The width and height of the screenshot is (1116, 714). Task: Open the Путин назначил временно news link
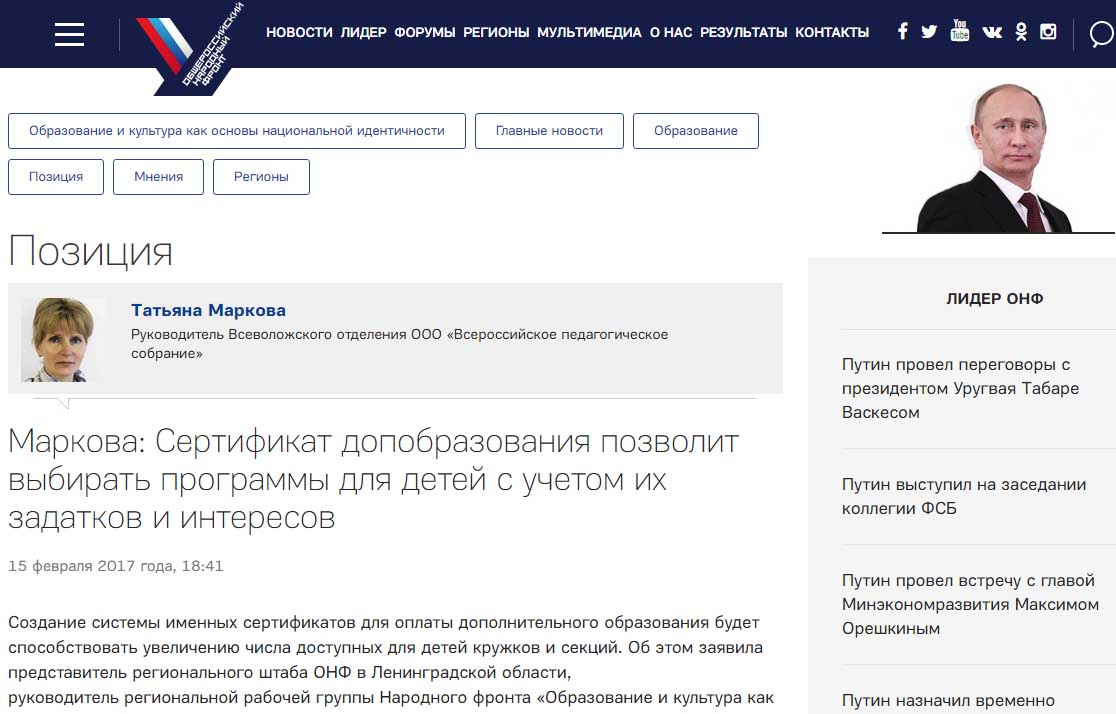tap(948, 700)
